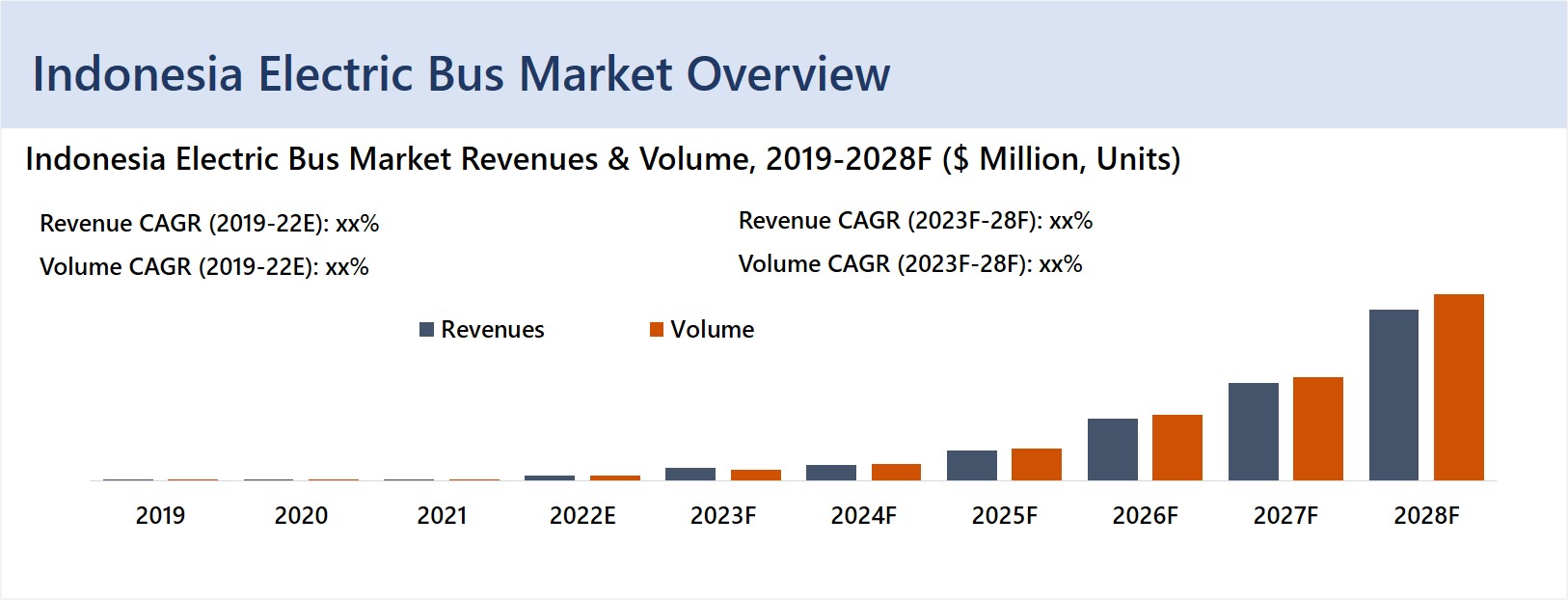
Task: Select the 'Volume' legend label
Action: click(x=713, y=330)
